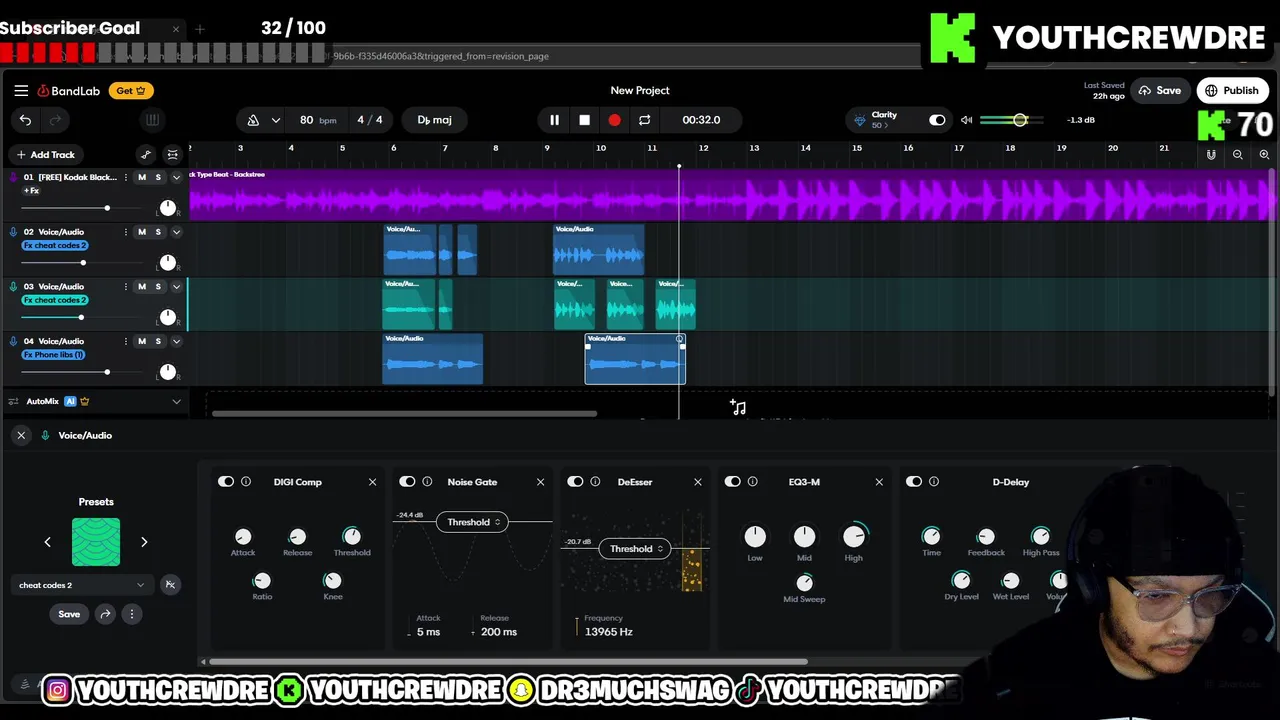Screen dimensions: 1280x720
Task: Zoom out the timeline
Action: tap(1238, 155)
